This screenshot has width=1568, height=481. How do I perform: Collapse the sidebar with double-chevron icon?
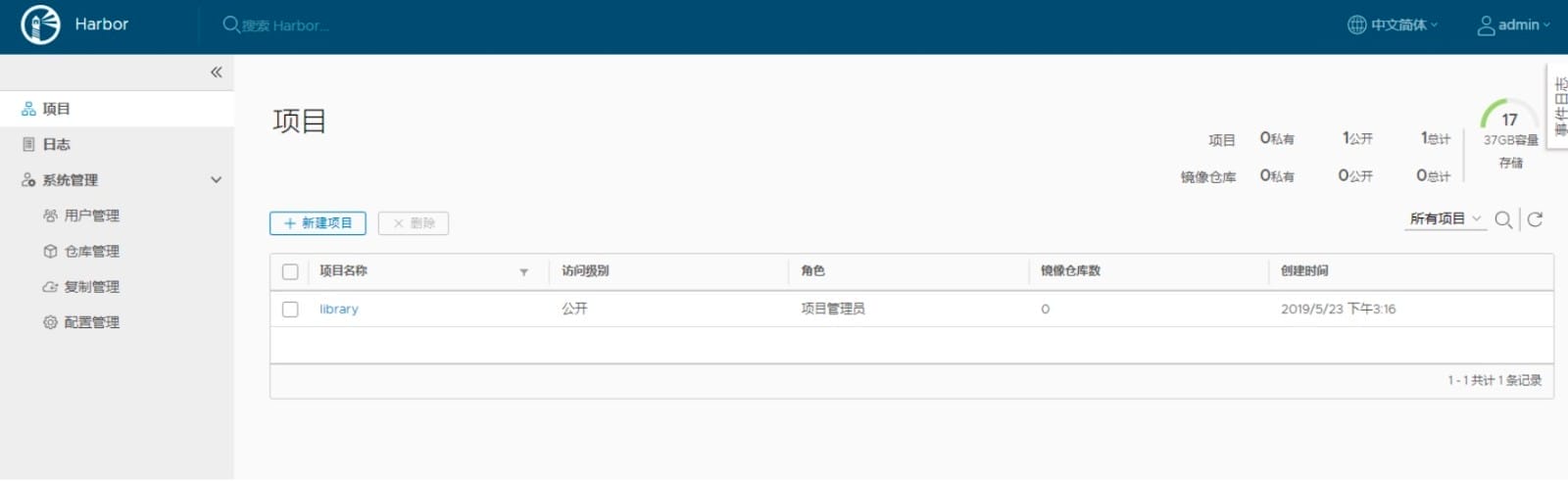point(216,72)
